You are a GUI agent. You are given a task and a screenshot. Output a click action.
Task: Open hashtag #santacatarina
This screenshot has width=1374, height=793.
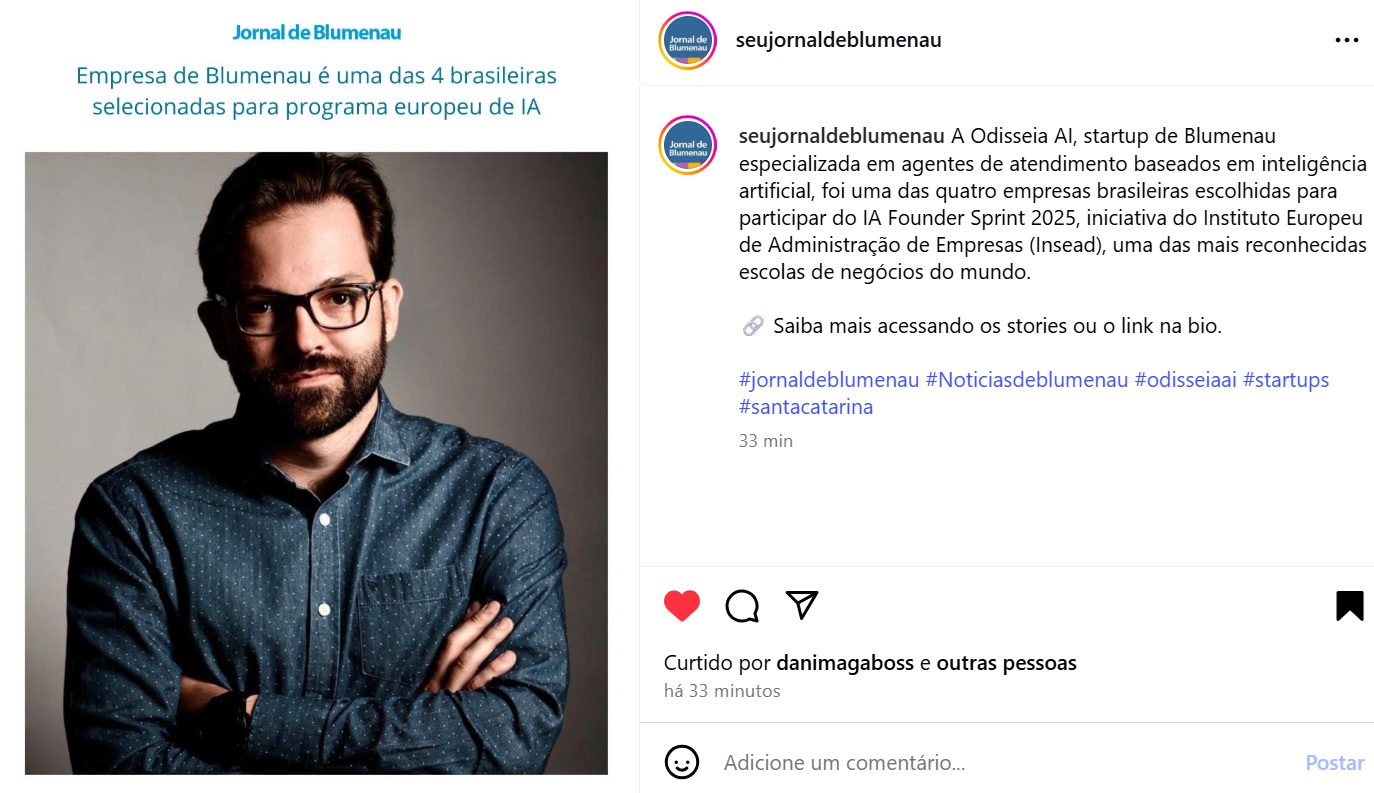pyautogui.click(x=806, y=407)
